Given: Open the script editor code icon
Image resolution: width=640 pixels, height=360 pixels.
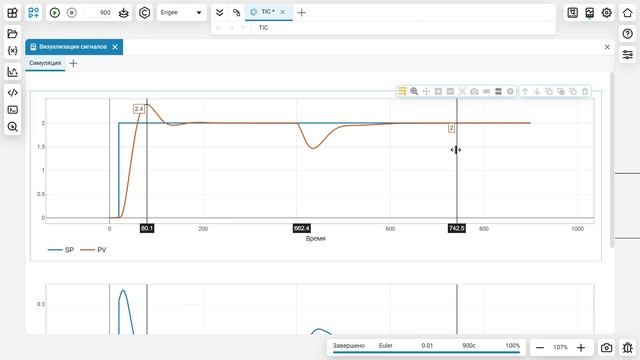Looking at the screenshot, I should point(13,93).
